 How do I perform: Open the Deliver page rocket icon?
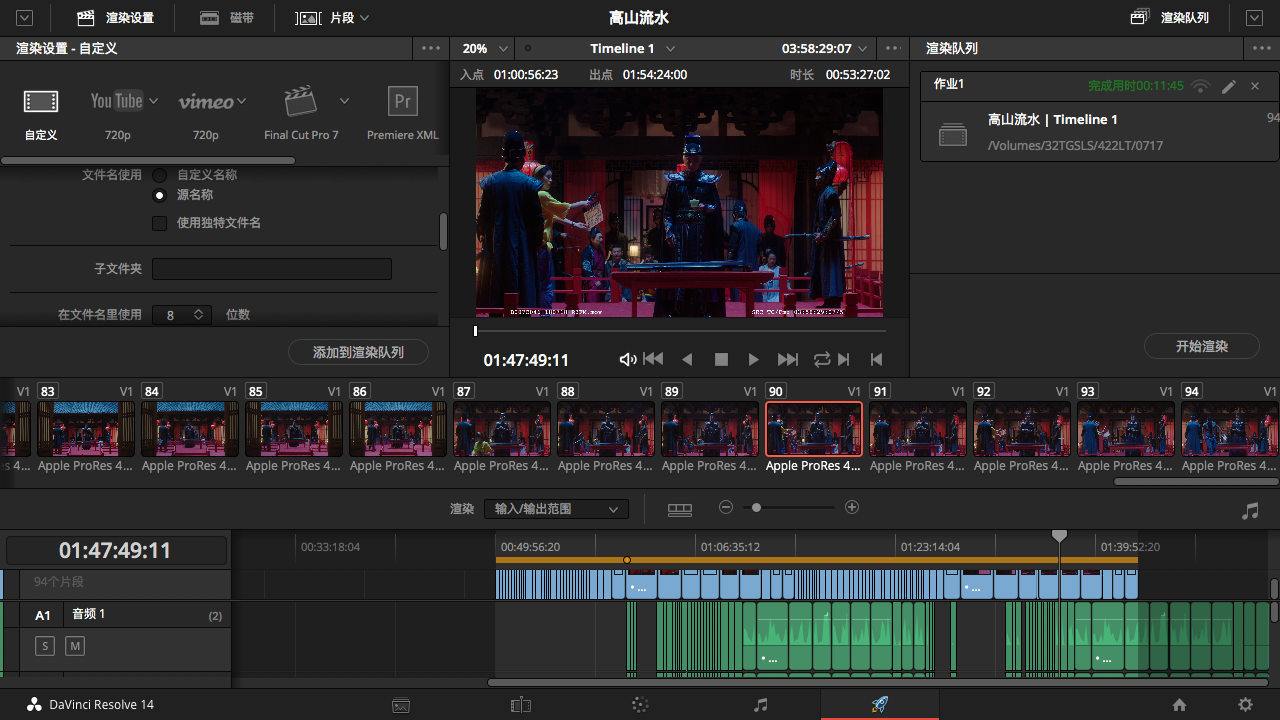(x=879, y=705)
